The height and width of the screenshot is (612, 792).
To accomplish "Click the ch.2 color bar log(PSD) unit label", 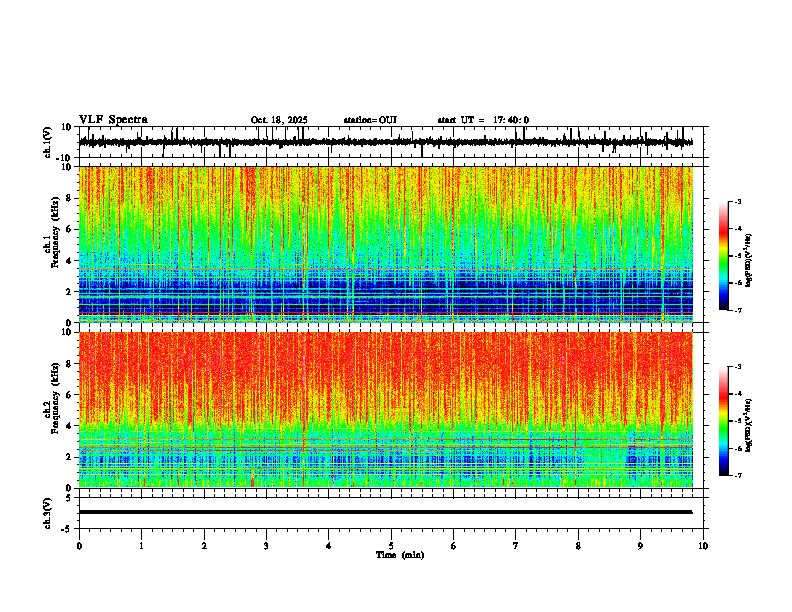I will coord(749,425).
